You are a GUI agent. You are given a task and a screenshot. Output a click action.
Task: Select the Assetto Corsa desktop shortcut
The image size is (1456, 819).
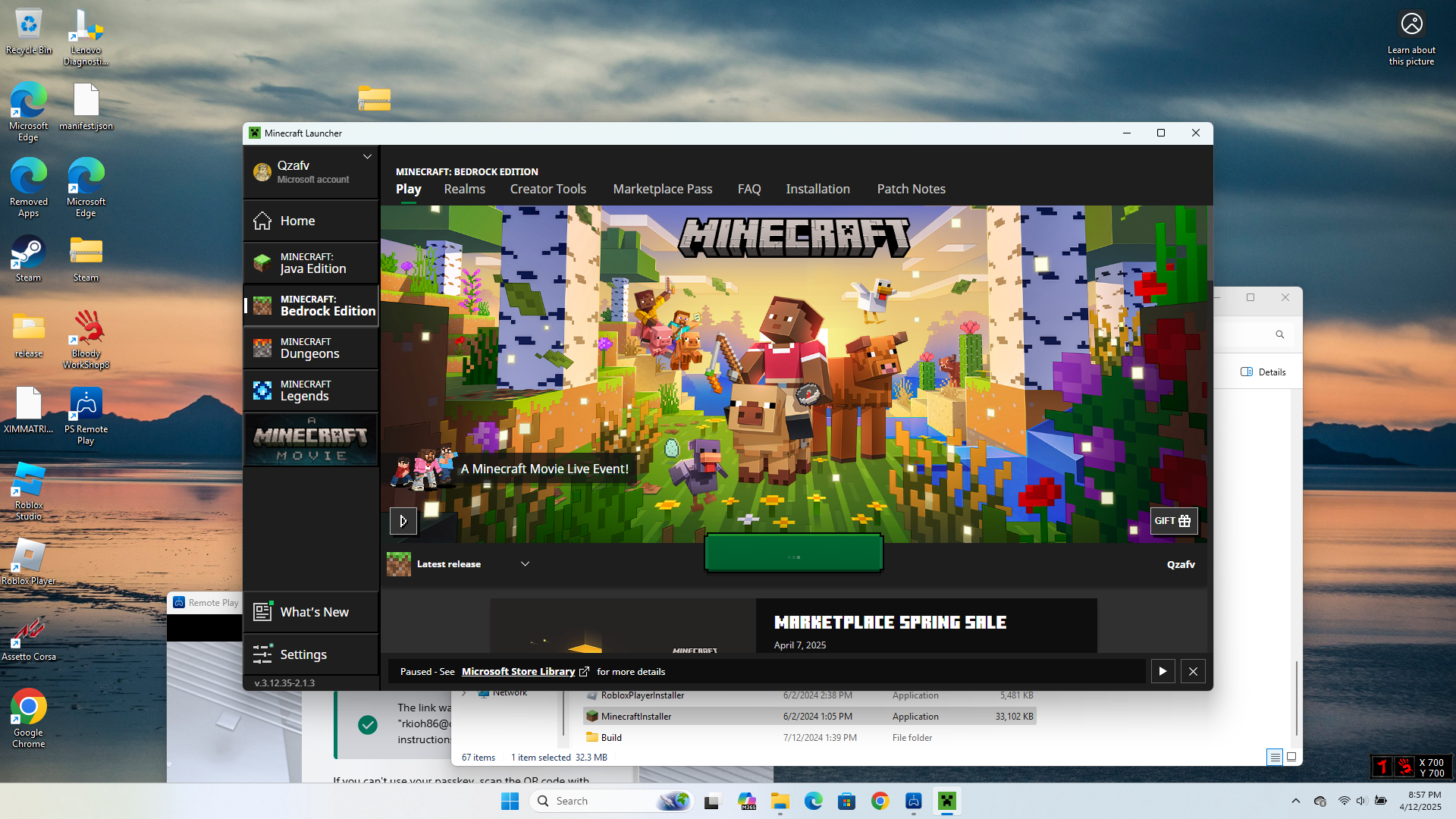tap(29, 639)
